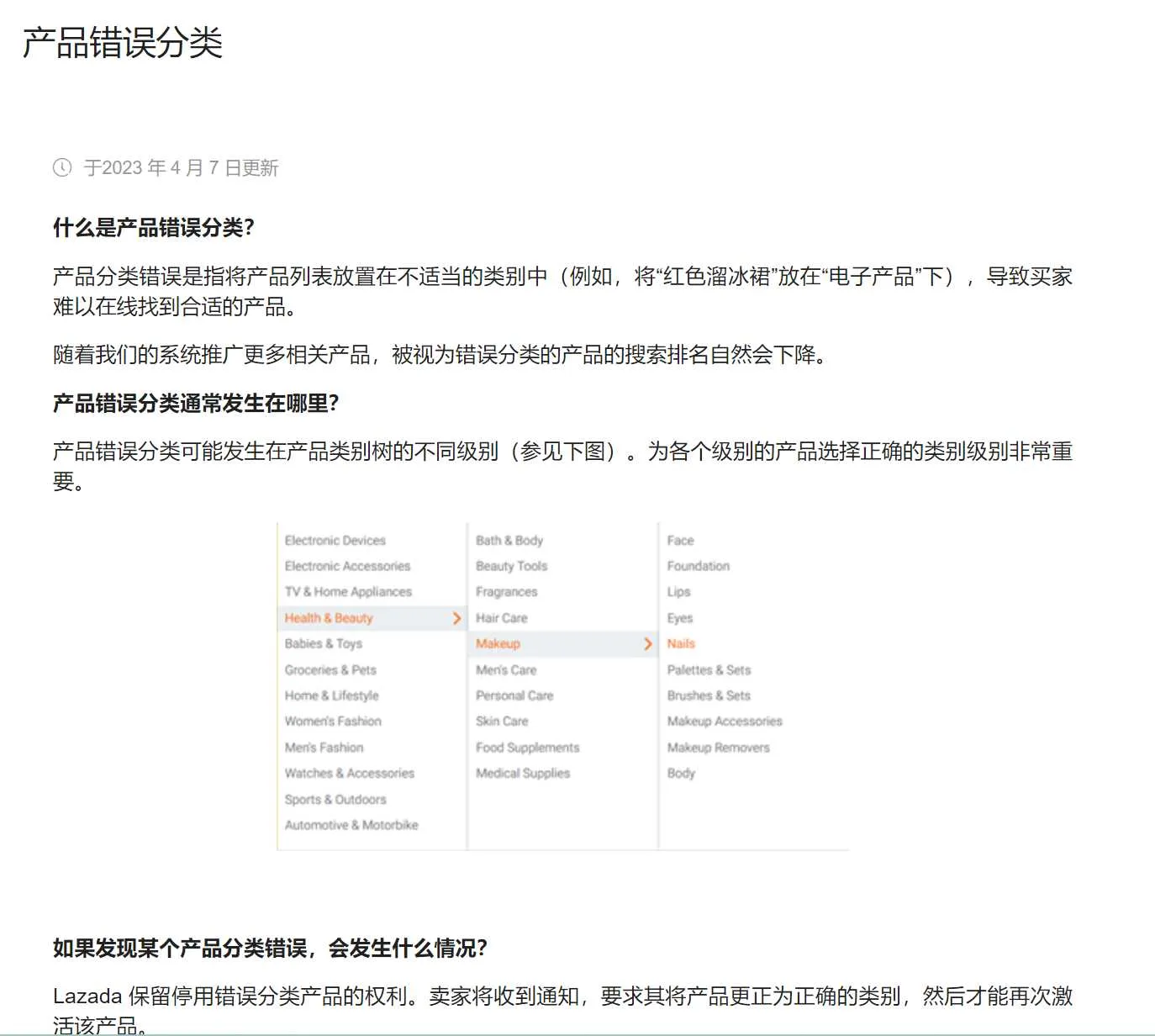Select the Nails subcategory
Image resolution: width=1155 pixels, height=1036 pixels.
[680, 643]
